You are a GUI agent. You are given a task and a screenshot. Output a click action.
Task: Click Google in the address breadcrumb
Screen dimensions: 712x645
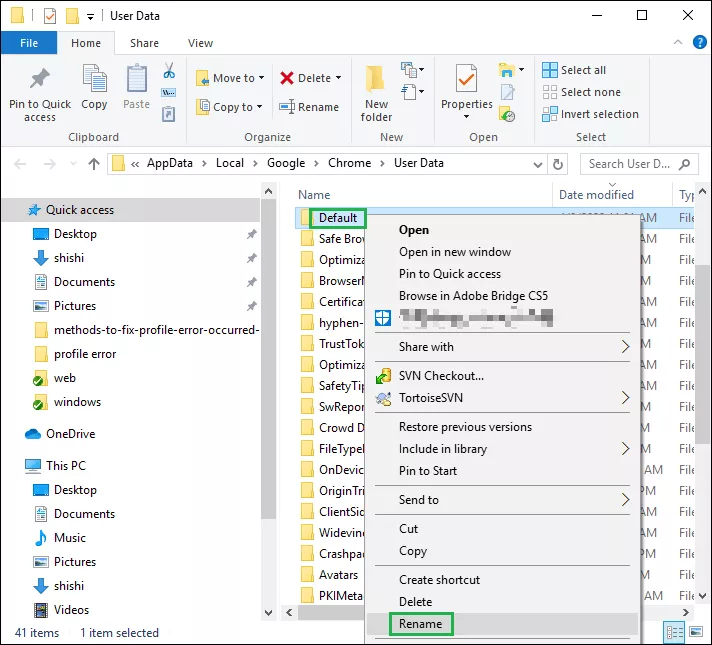pyautogui.click(x=286, y=163)
